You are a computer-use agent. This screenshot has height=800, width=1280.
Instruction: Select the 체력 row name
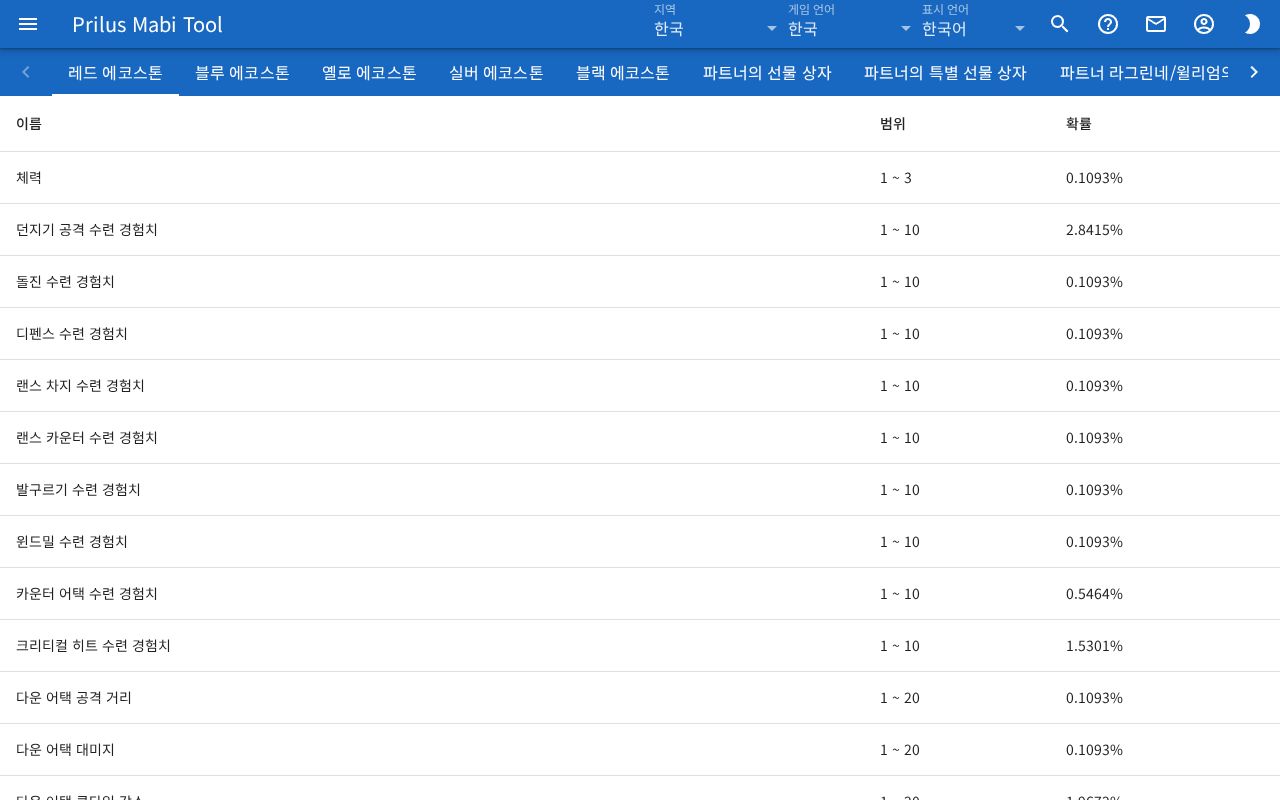29,178
